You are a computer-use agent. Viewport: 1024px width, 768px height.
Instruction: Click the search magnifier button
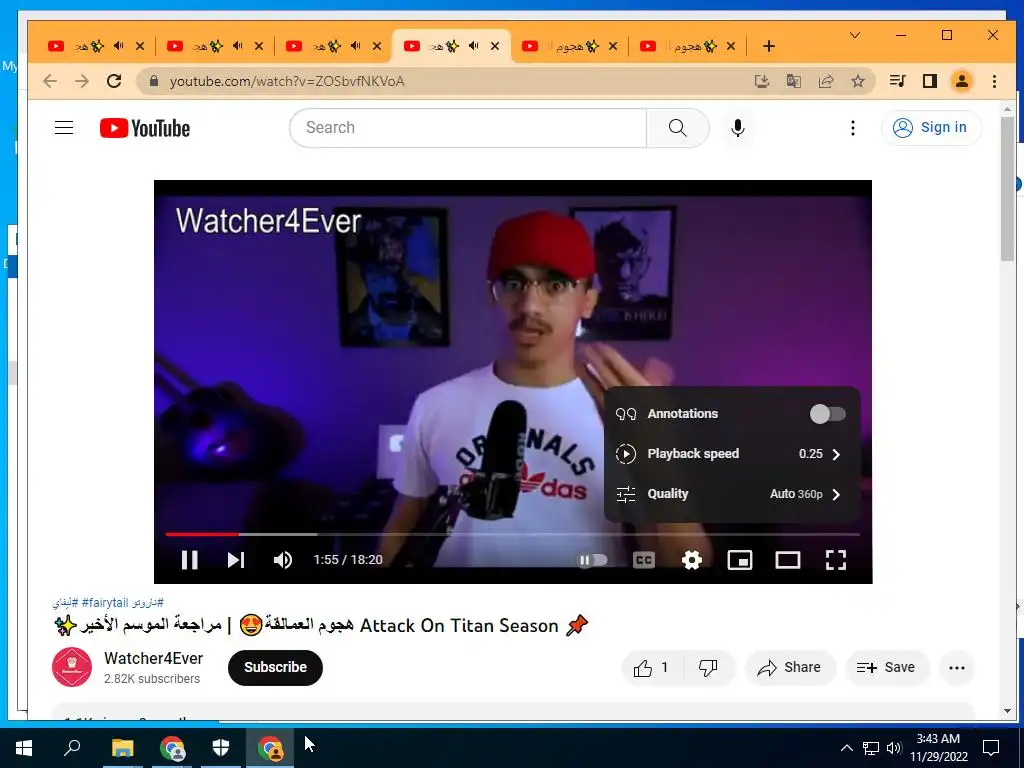coord(677,128)
